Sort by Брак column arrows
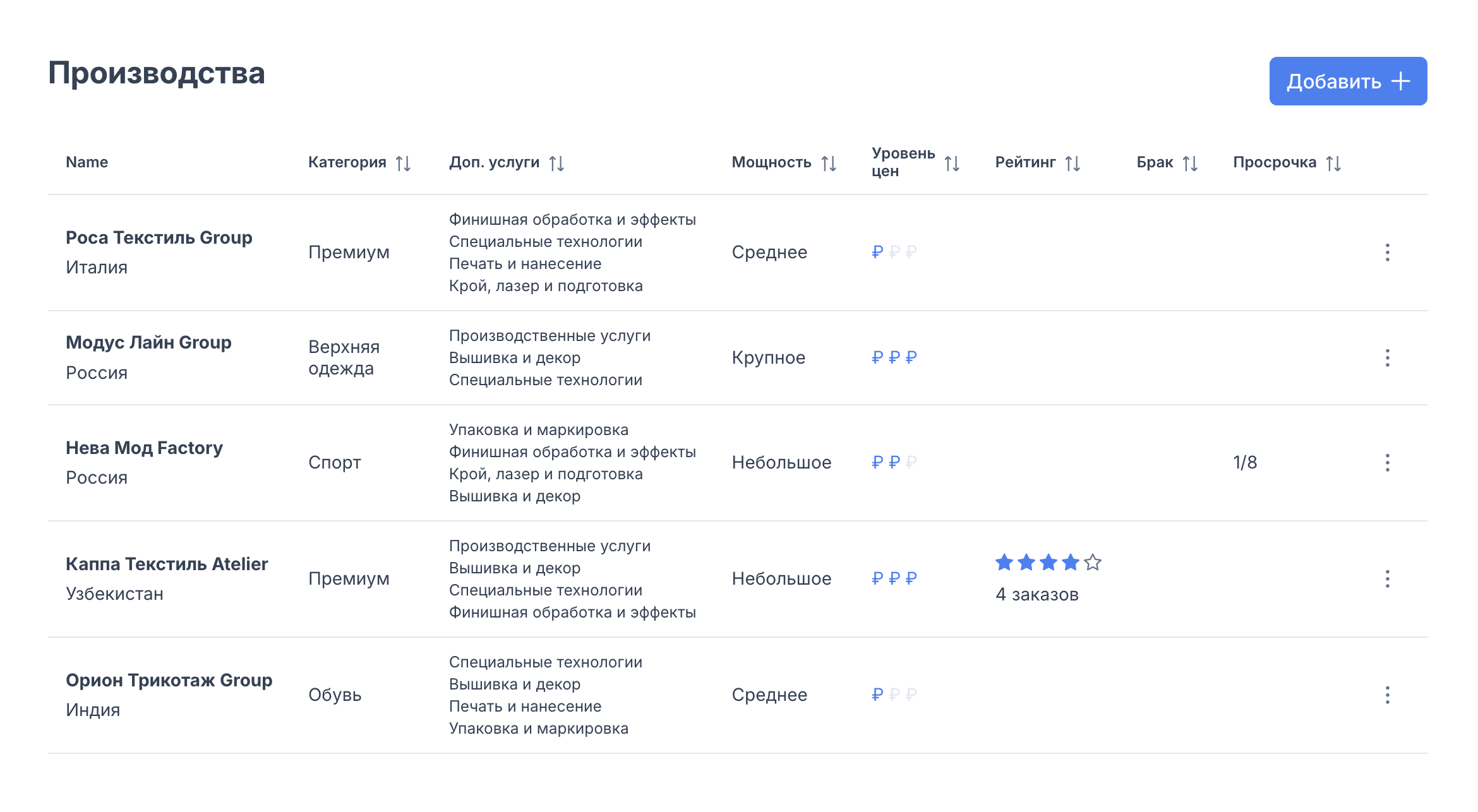Image resolution: width=1478 pixels, height=812 pixels. coord(1190,164)
